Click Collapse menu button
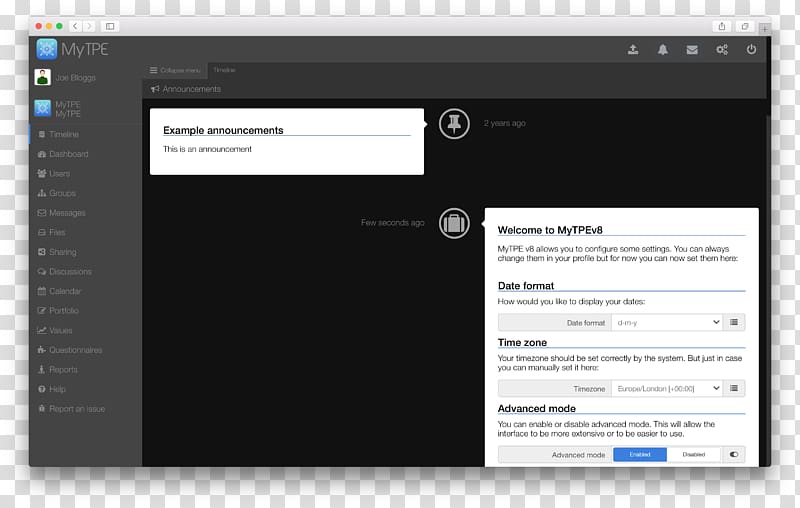This screenshot has width=800, height=508. tap(175, 70)
